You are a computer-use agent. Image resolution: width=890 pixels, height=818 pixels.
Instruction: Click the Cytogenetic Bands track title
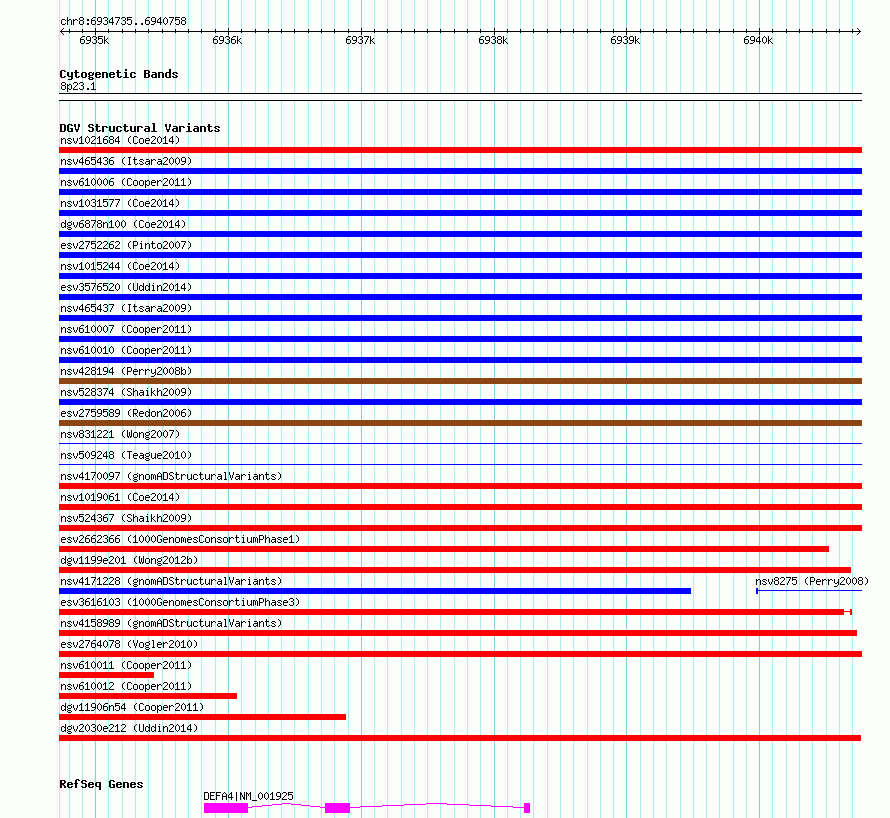coord(119,74)
